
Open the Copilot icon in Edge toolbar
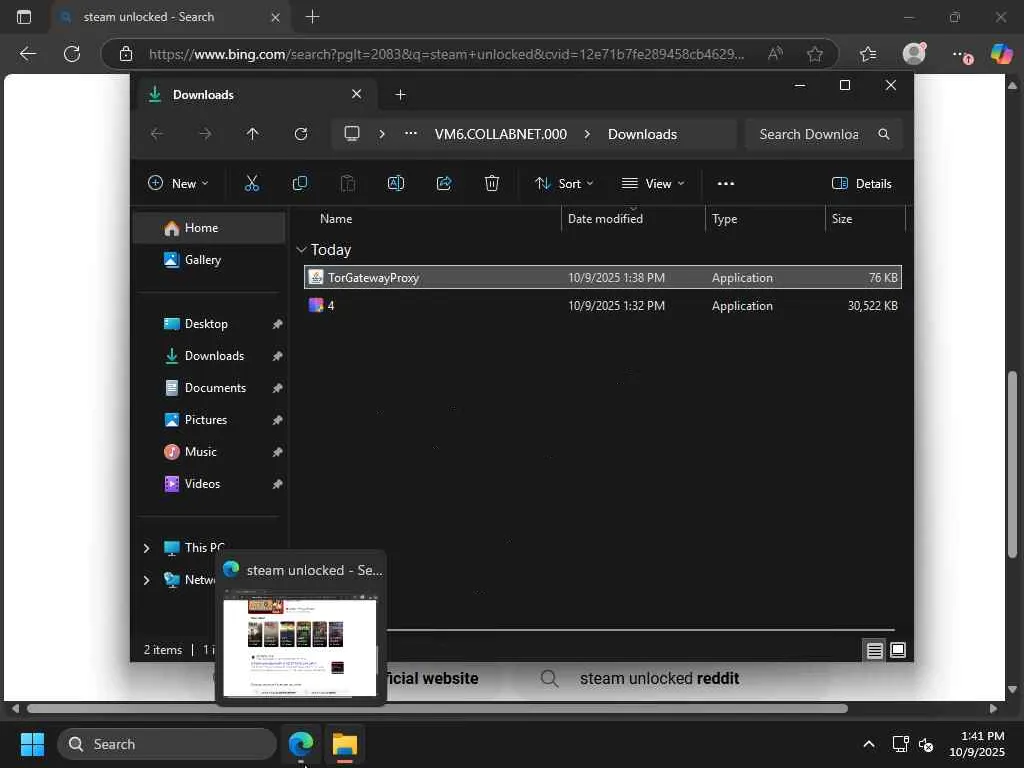[x=1001, y=54]
